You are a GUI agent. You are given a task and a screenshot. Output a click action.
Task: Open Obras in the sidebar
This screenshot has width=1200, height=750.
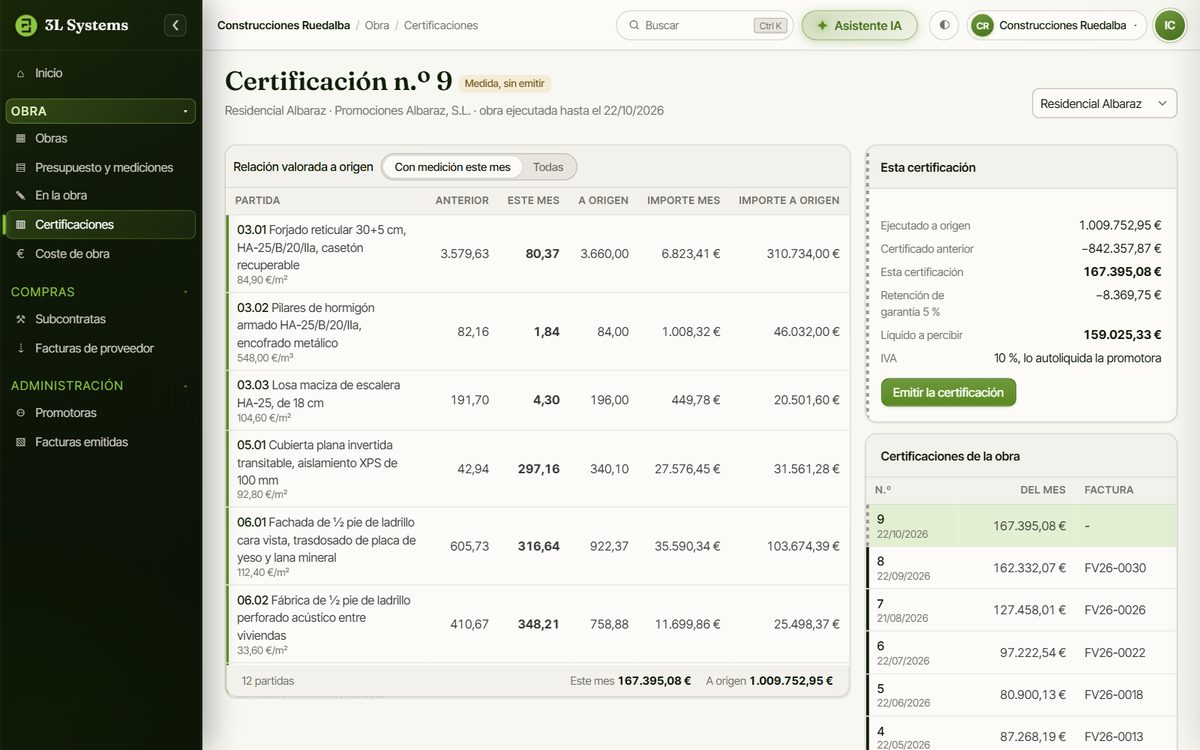[x=100, y=138]
